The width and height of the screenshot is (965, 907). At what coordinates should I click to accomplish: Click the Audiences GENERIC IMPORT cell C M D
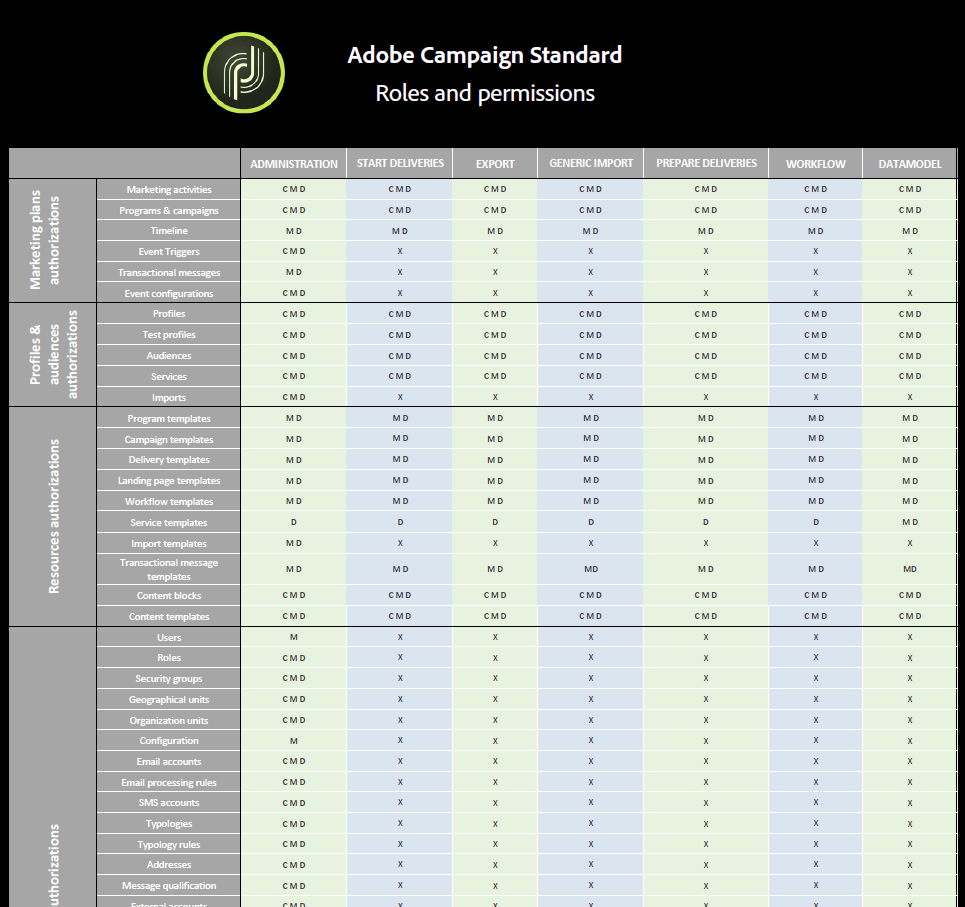coord(591,356)
